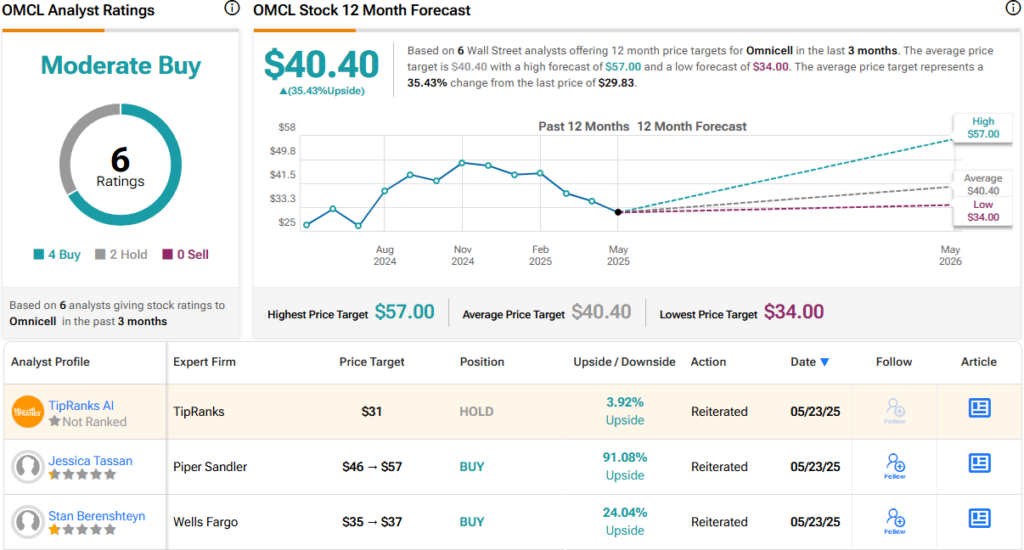Click the $46 → $57 price target cell
This screenshot has width=1024, height=550.
(372, 467)
